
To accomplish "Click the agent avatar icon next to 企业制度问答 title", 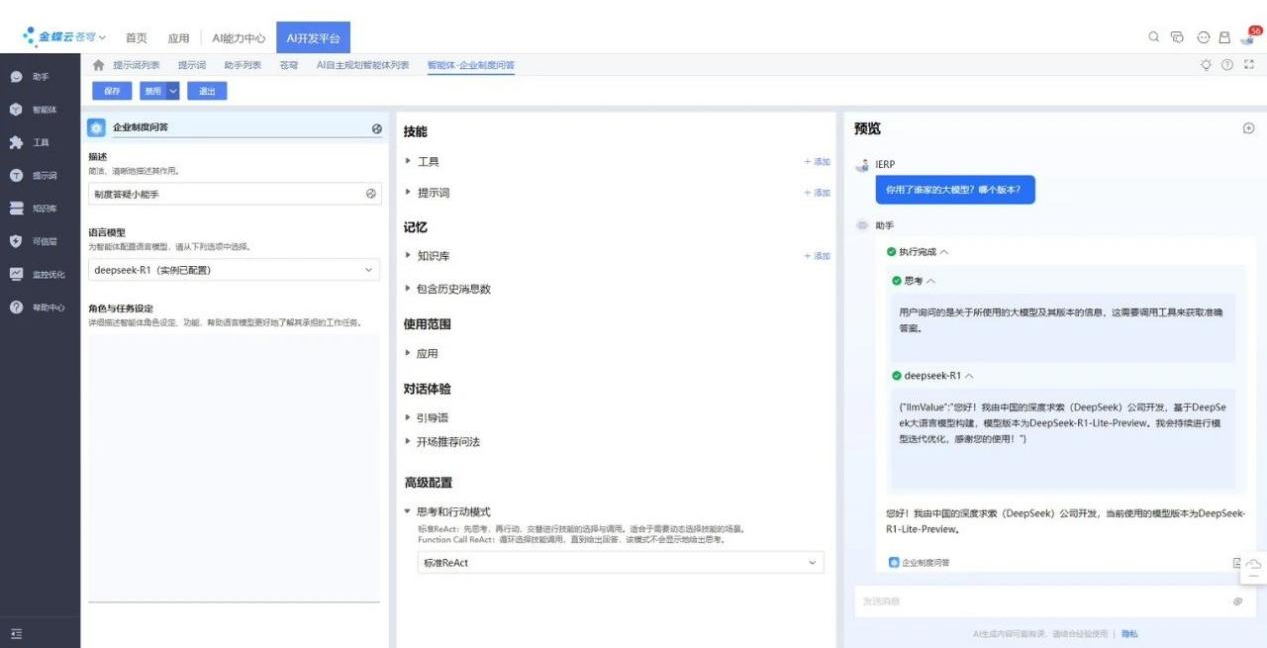I will (96, 128).
